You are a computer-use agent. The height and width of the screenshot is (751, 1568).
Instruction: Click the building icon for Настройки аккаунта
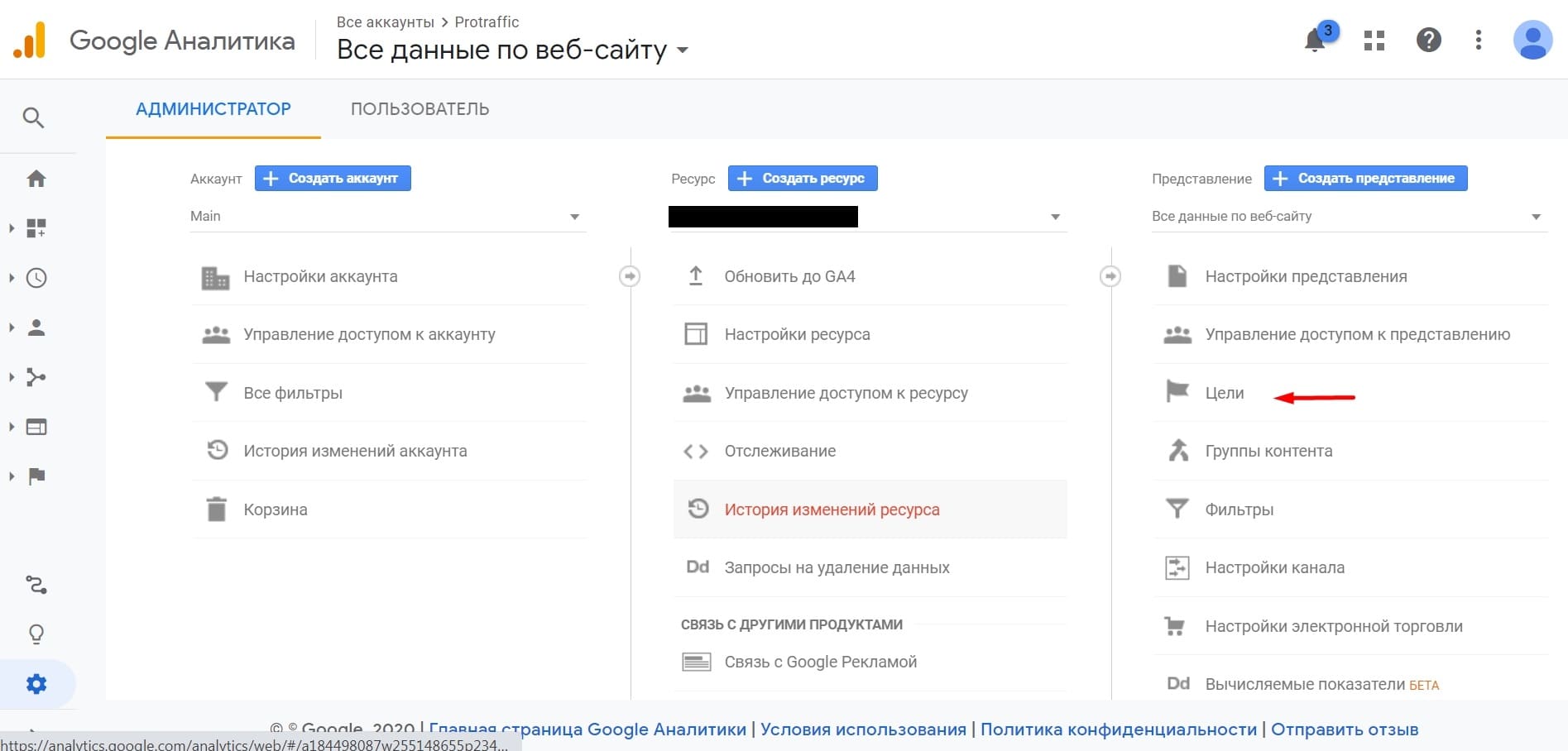pos(216,277)
